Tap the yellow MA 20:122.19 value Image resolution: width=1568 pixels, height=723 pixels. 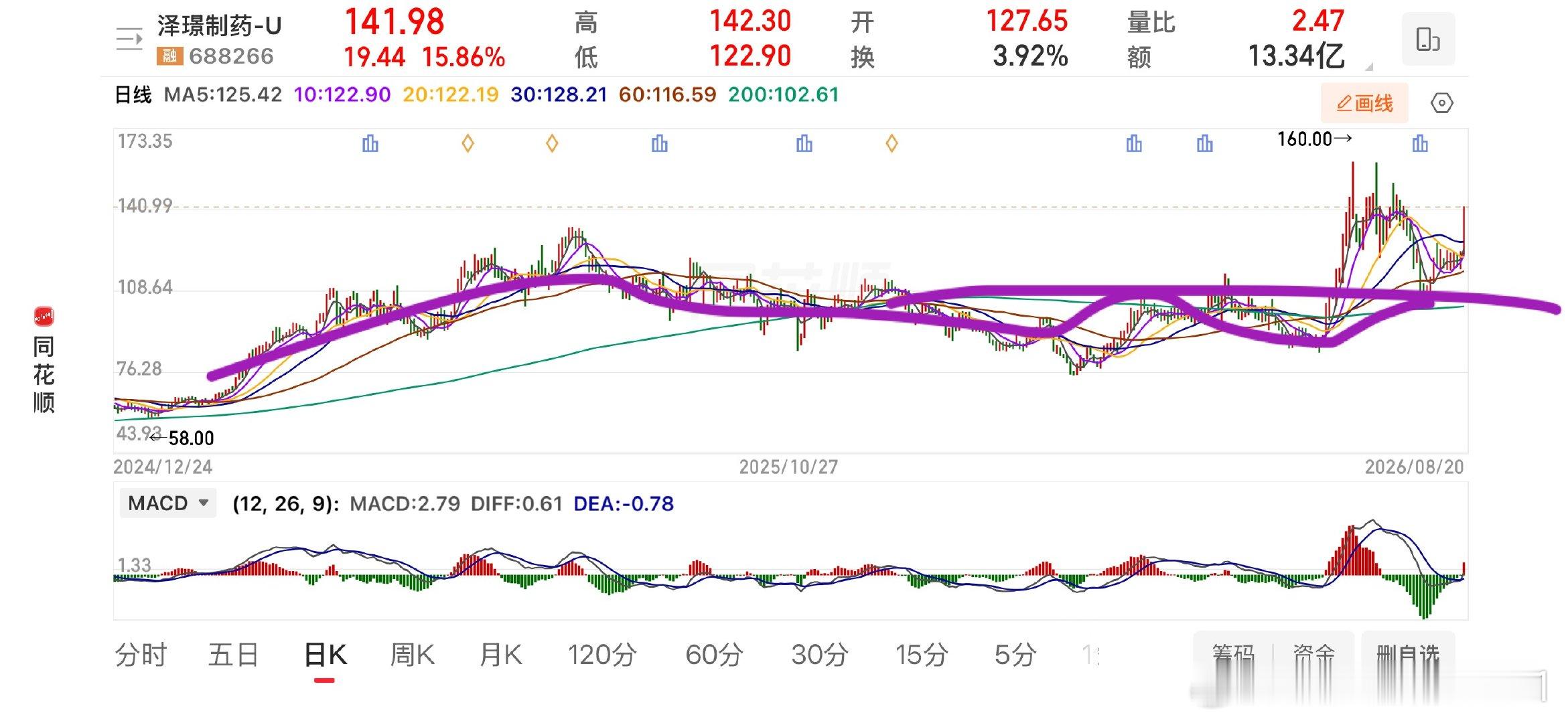tap(451, 95)
